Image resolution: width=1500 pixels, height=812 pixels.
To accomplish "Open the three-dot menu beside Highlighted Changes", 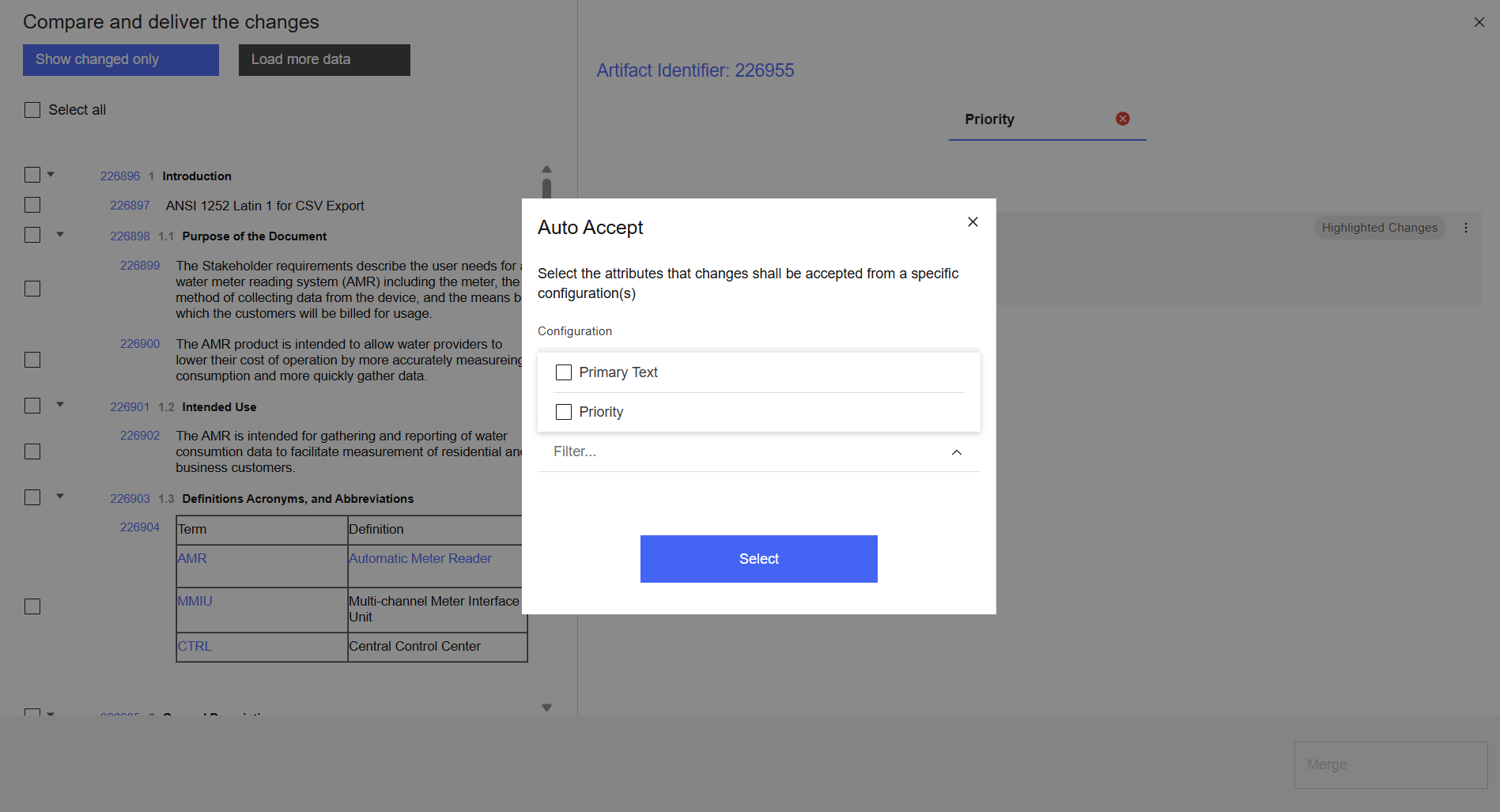I will point(1465,228).
